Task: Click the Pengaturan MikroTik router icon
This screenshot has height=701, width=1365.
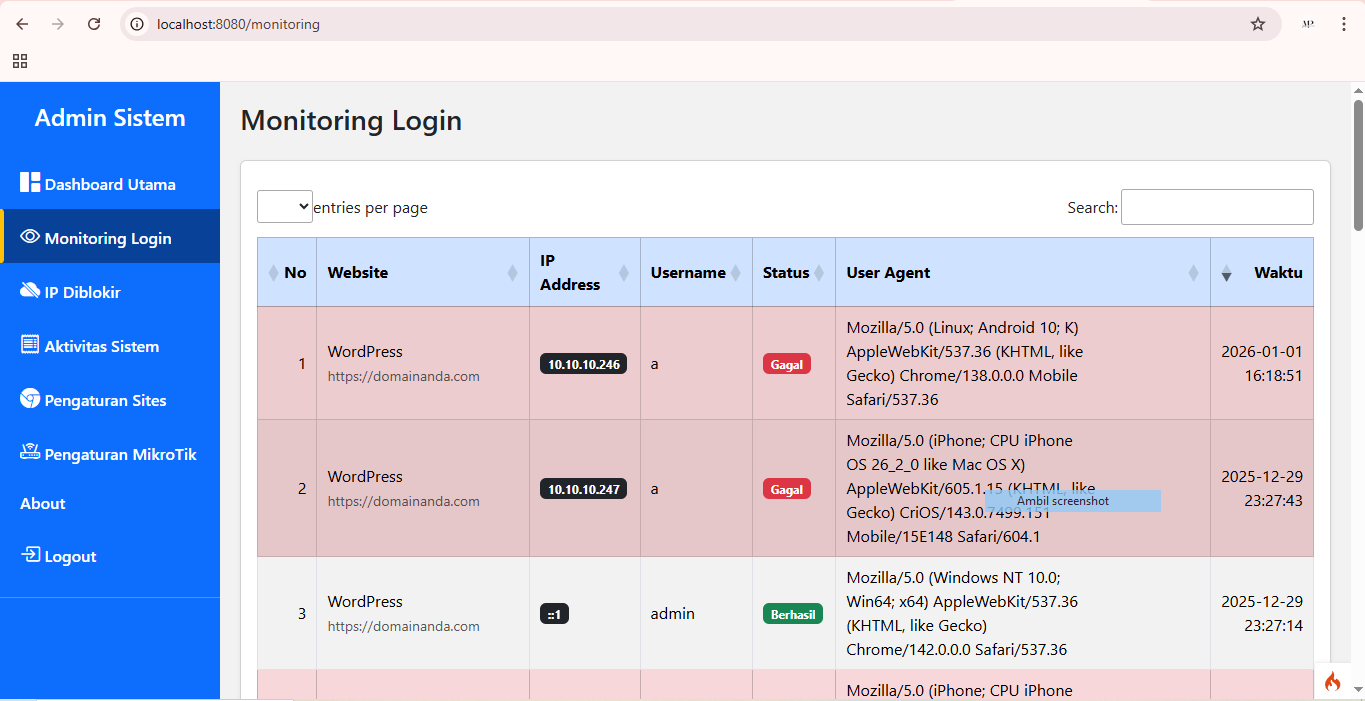Action: pyautogui.click(x=30, y=452)
